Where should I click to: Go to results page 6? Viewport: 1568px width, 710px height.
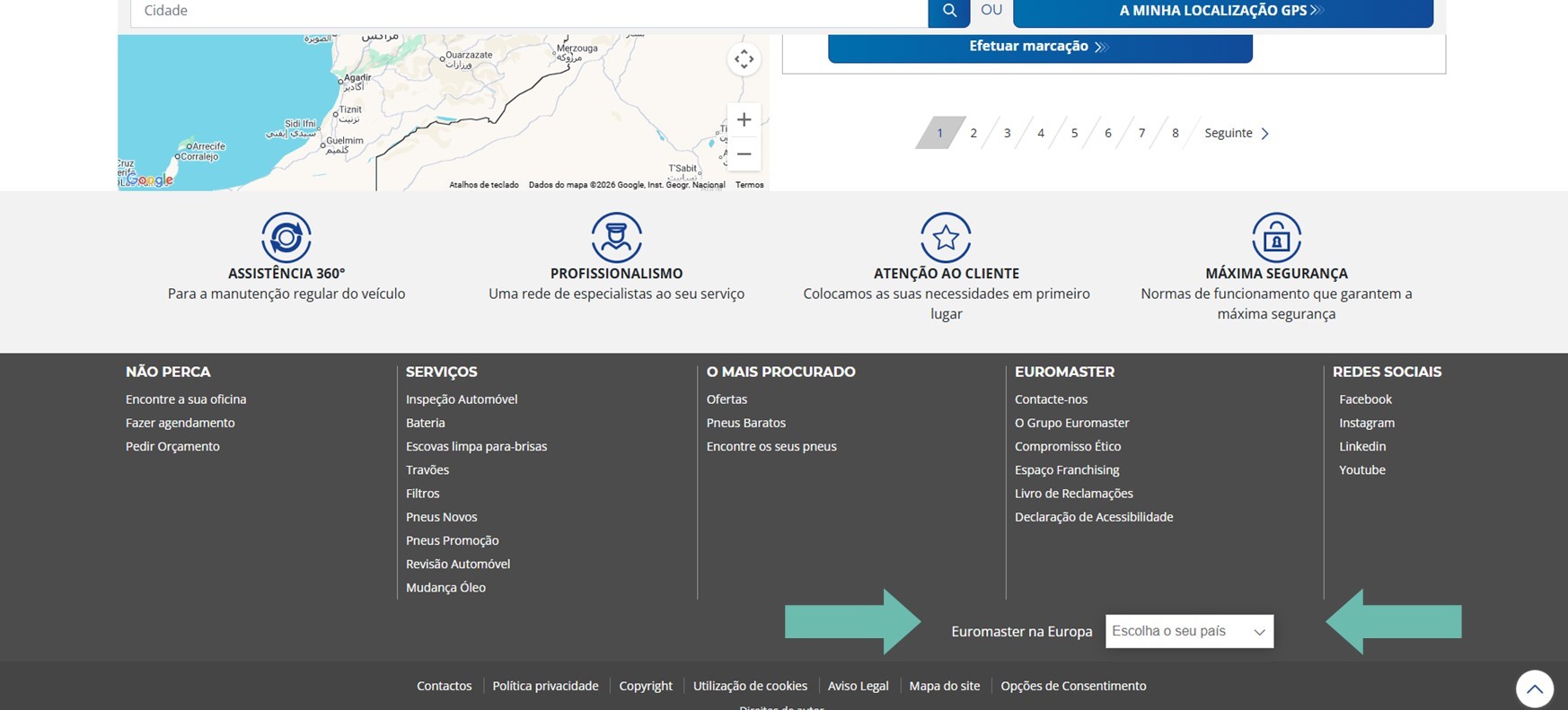(1108, 133)
